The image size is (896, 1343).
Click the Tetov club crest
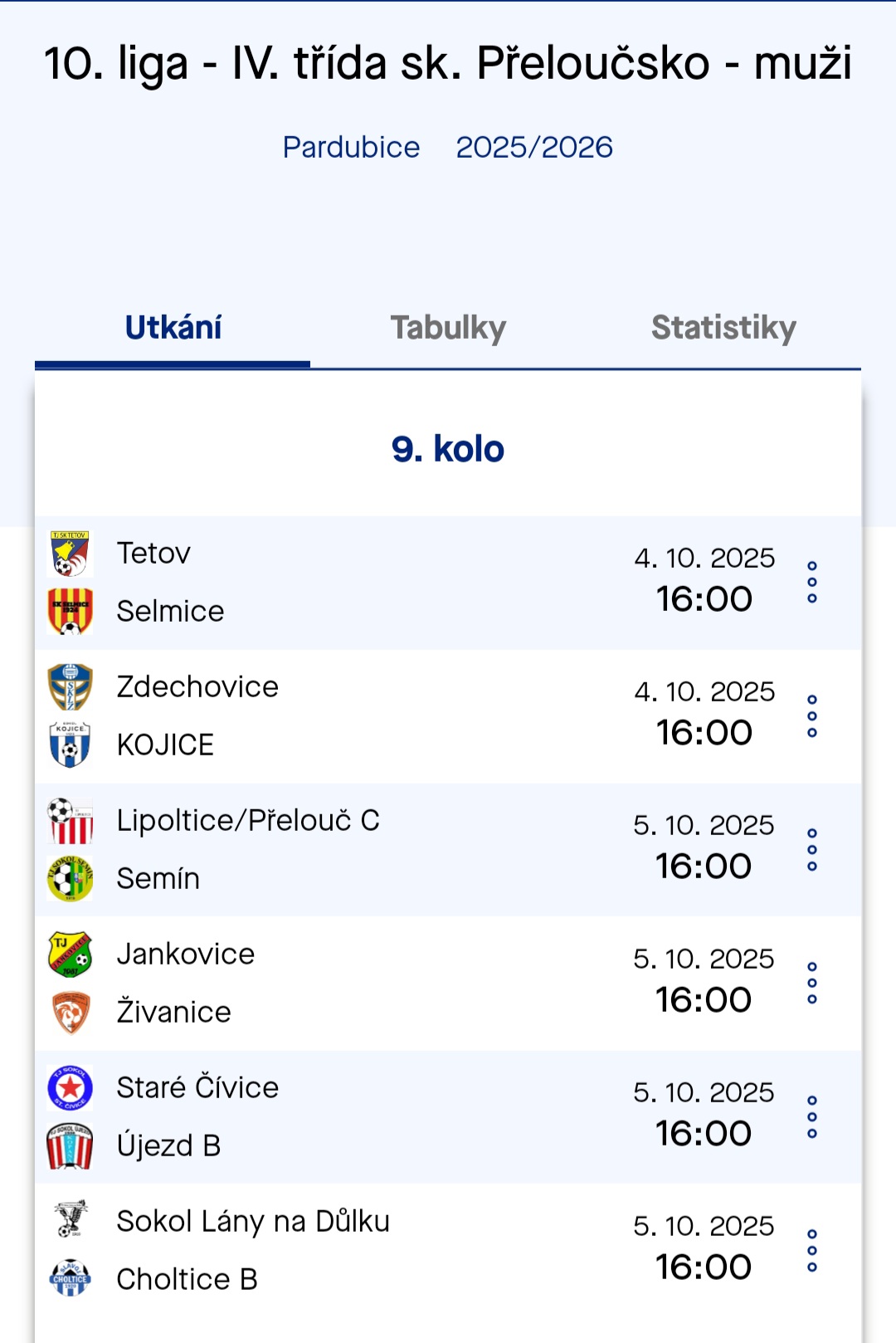point(71,554)
